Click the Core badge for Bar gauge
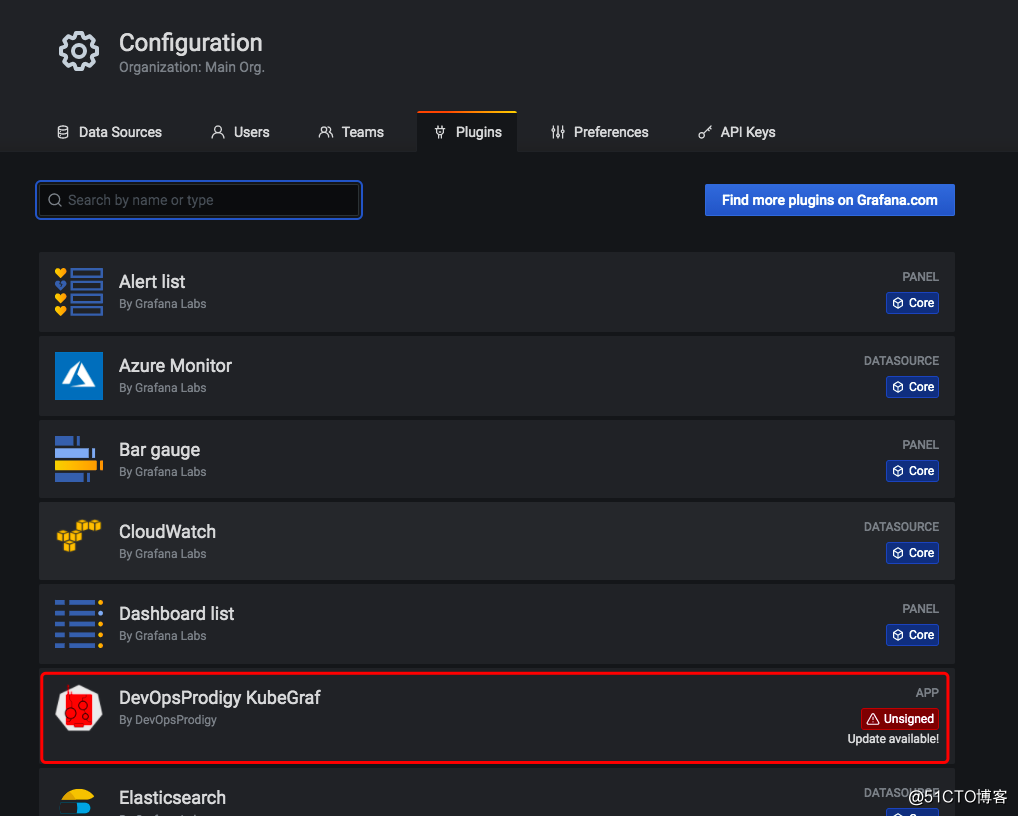Viewport: 1018px width, 816px height. click(912, 471)
